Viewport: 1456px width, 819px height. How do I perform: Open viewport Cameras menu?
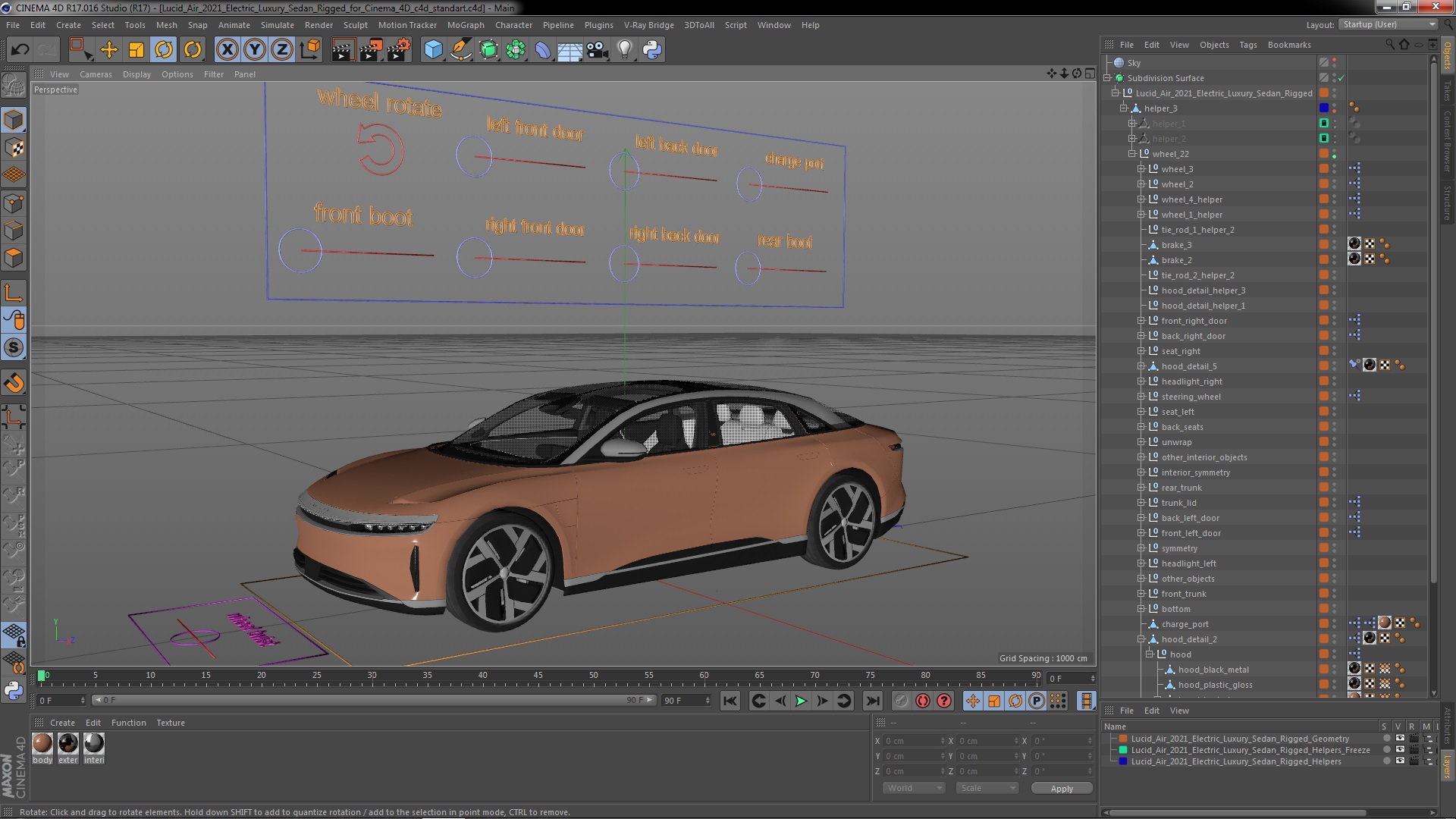point(96,74)
